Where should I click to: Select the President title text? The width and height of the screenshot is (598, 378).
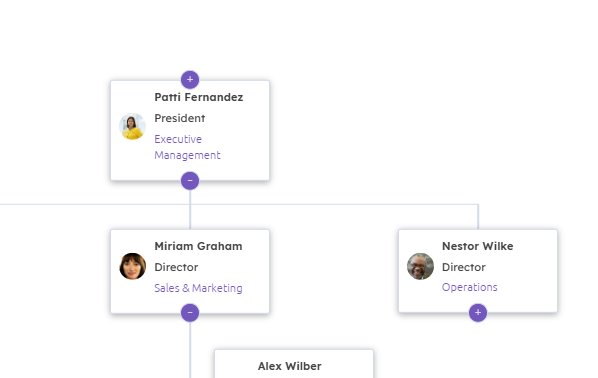coord(180,118)
